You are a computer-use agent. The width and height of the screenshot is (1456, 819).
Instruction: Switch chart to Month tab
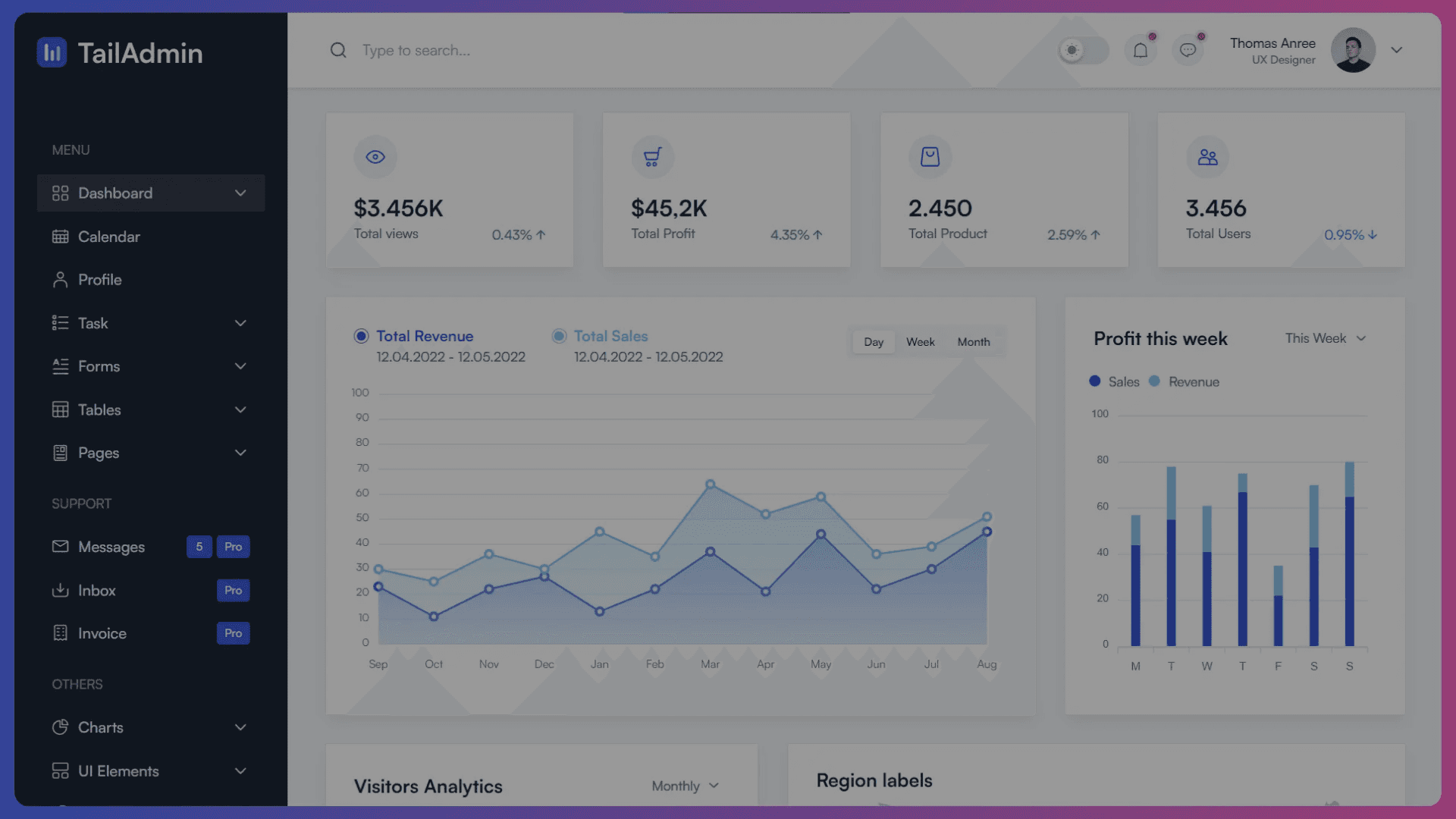973,342
